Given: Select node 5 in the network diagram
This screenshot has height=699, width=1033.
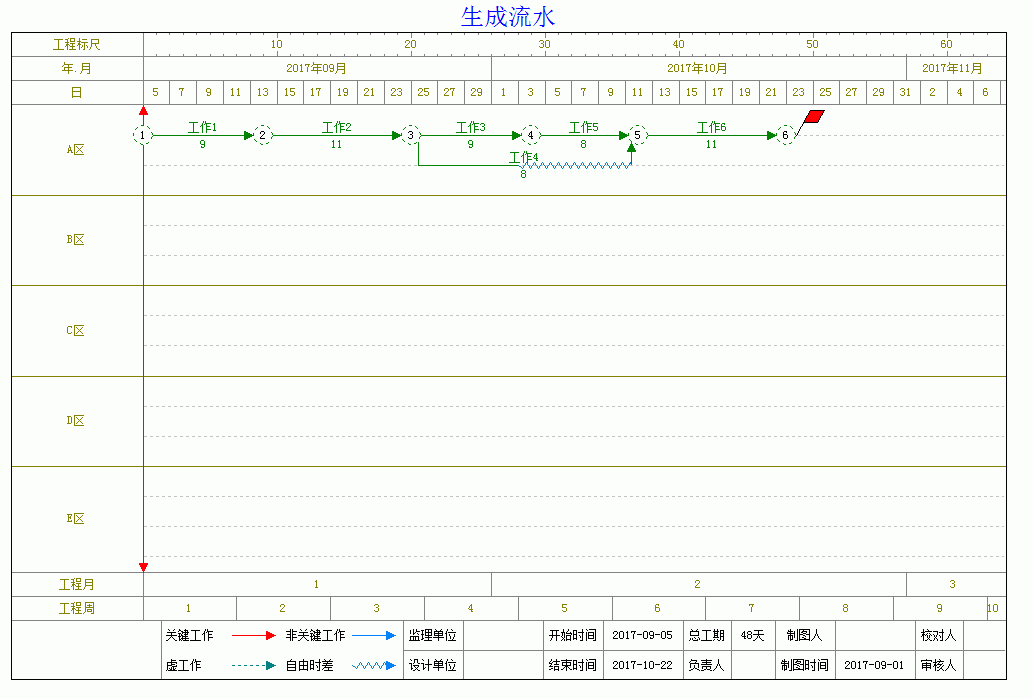Looking at the screenshot, I should coord(637,135).
